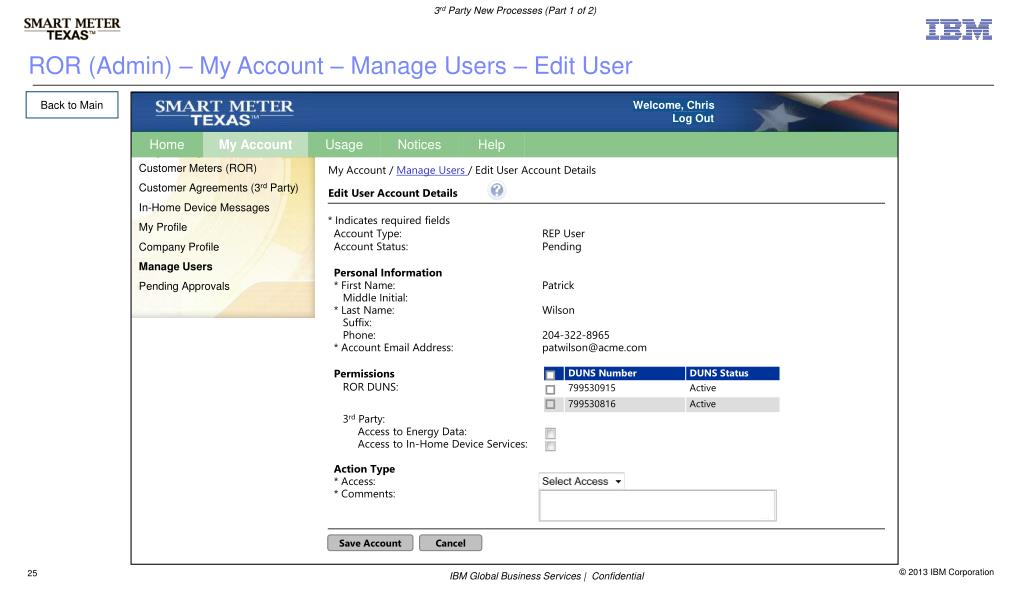Open Customer Agreements (3rd Party) in sidebar
Image resolution: width=1023 pixels, height=590 pixels.
click(219, 188)
